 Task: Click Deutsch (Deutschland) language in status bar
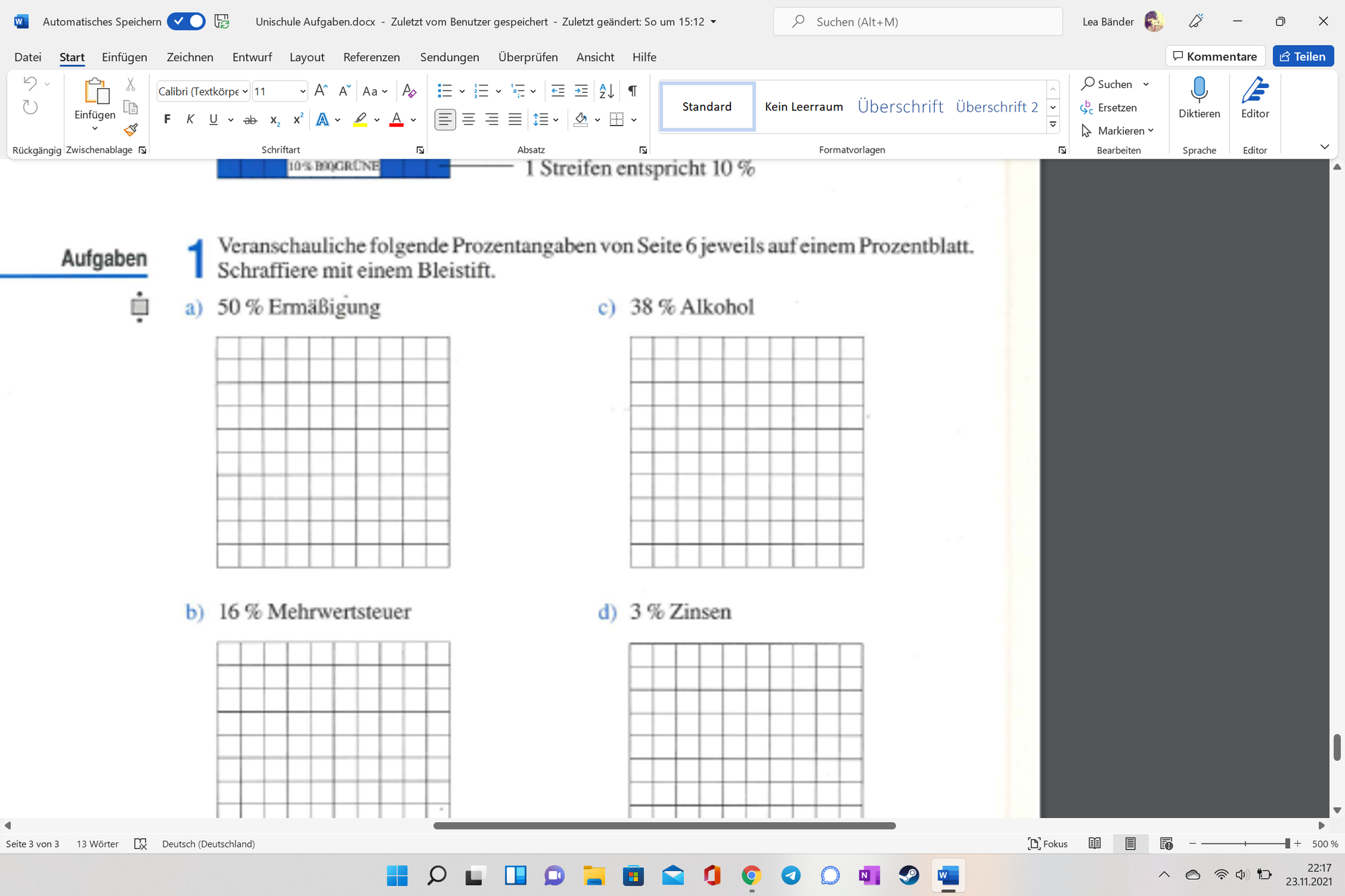coord(208,844)
